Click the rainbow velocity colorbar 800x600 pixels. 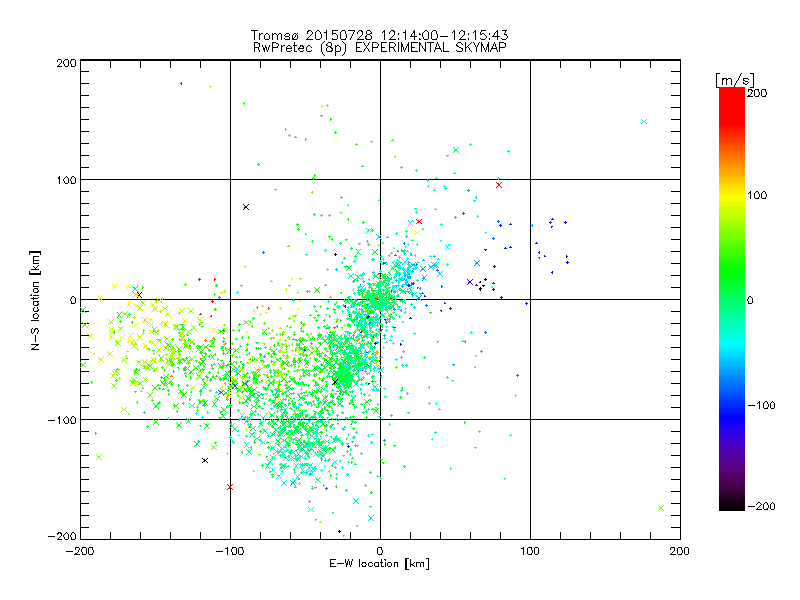(732, 299)
